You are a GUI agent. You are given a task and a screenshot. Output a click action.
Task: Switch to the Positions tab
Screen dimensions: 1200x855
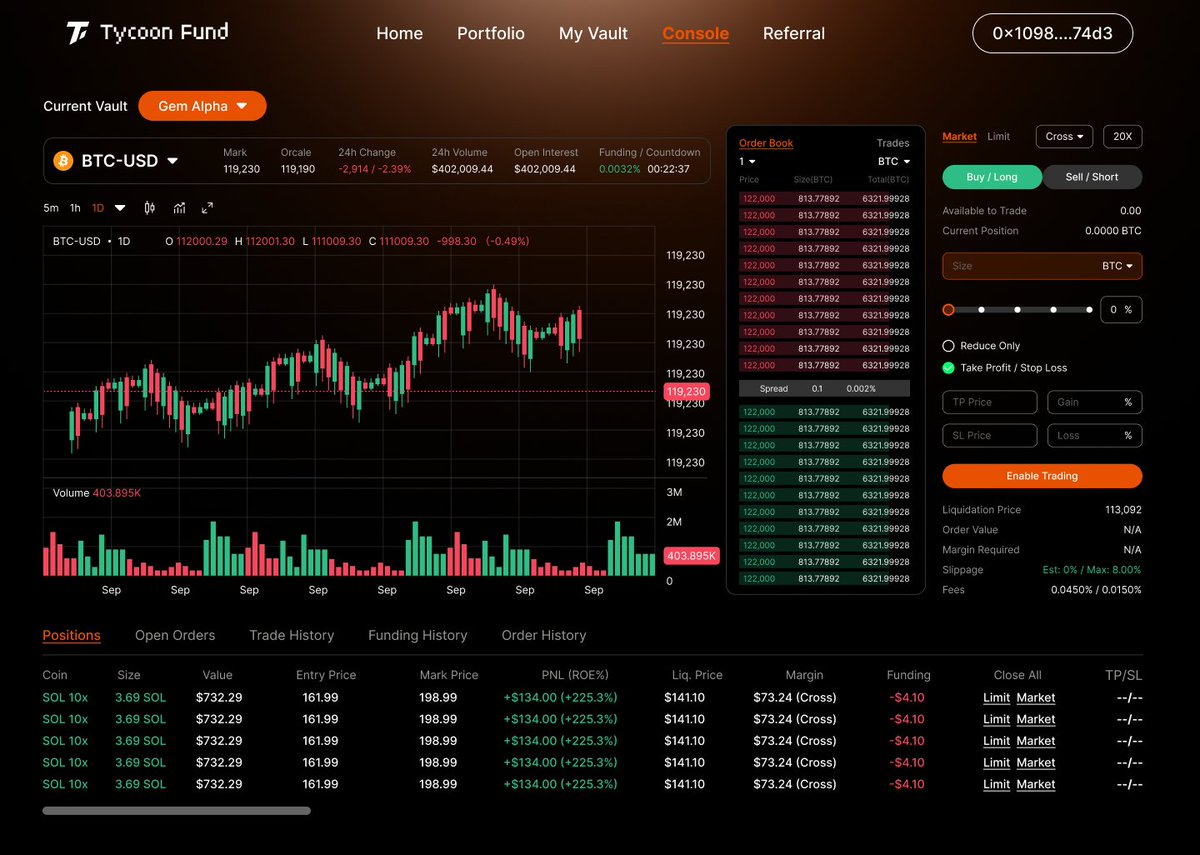coord(71,635)
